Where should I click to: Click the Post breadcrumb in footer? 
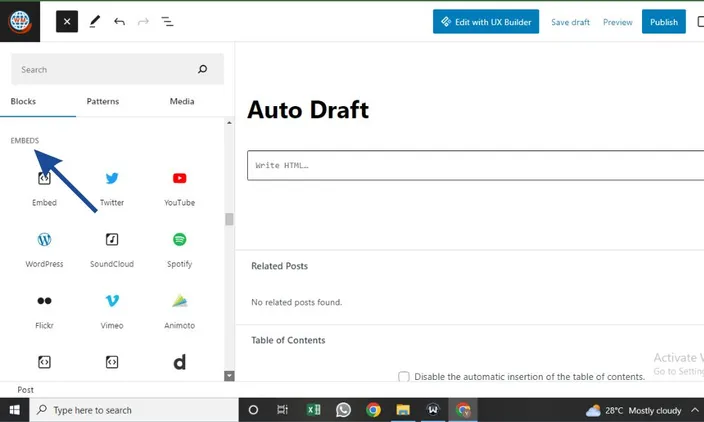[x=25, y=390]
